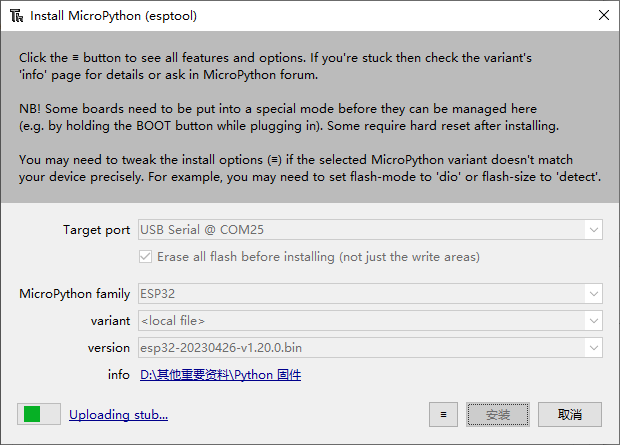Click the esp32-20230426-v1.20.0.bin version field
The width and height of the screenshot is (620, 445).
370,348
